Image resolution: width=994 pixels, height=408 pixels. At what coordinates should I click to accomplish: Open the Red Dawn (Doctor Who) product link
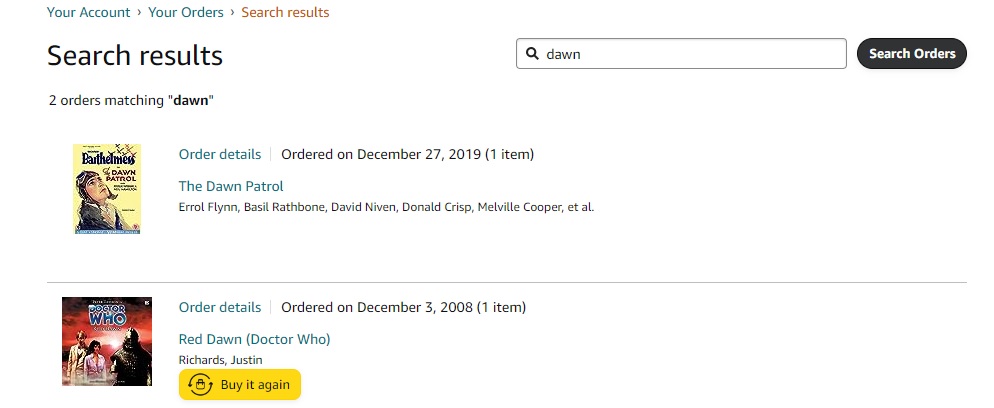(254, 339)
